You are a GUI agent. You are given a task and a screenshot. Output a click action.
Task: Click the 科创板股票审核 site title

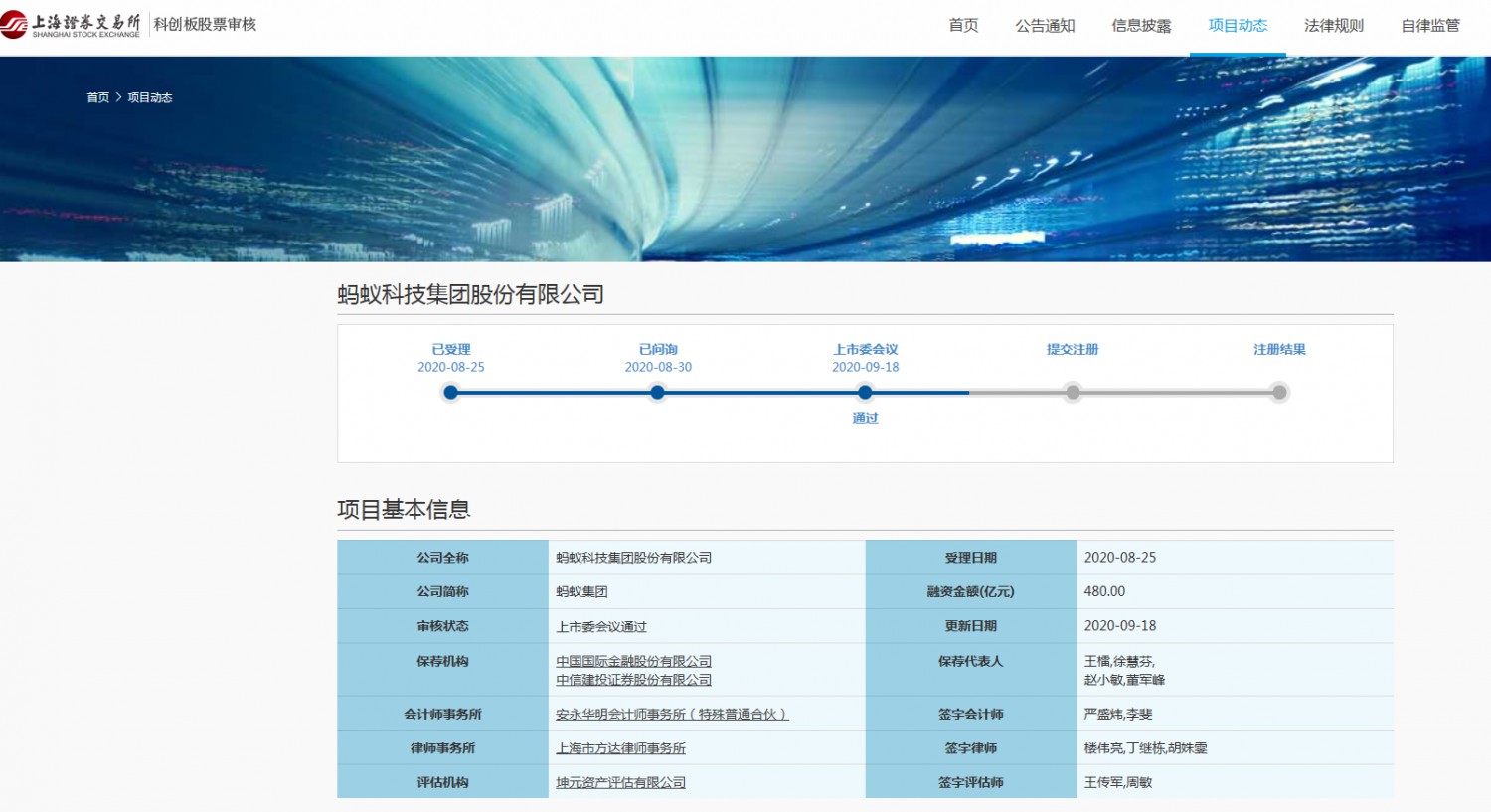point(205,24)
